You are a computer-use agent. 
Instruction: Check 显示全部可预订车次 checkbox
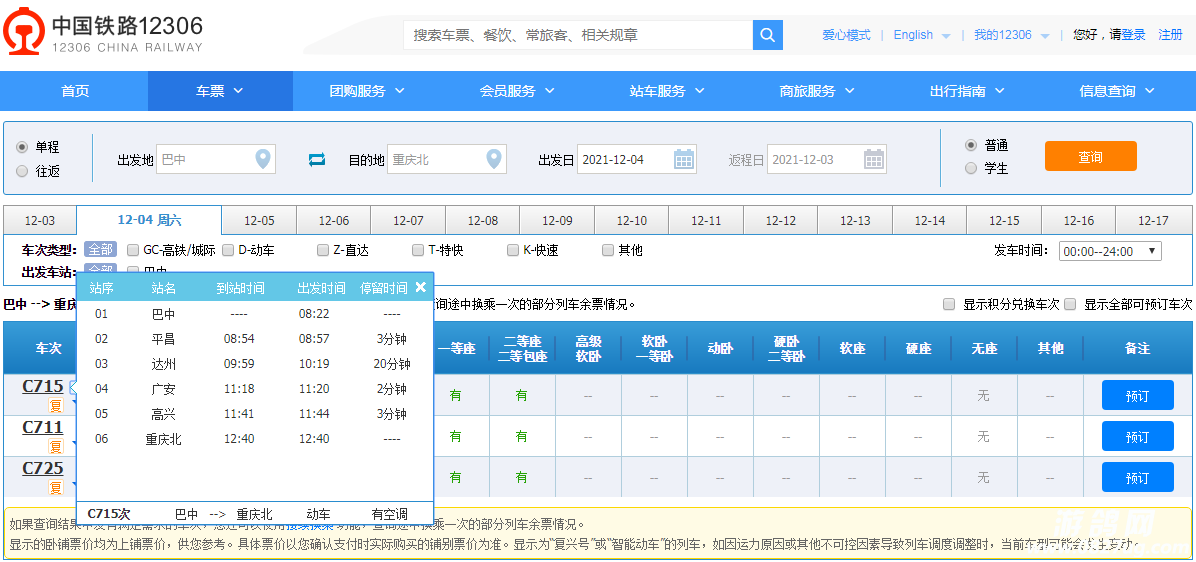click(x=1070, y=304)
